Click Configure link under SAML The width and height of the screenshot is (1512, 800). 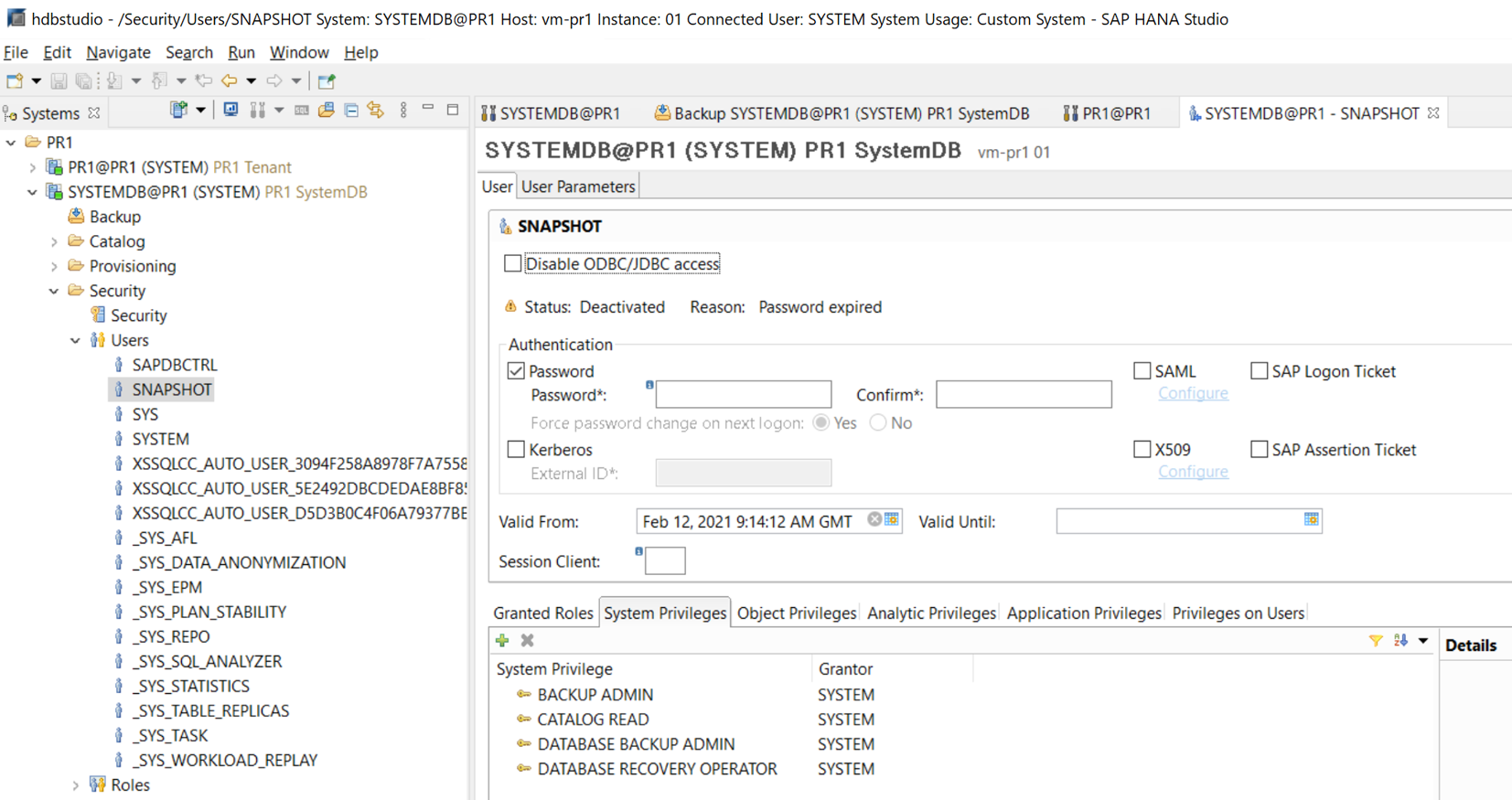click(x=1192, y=393)
